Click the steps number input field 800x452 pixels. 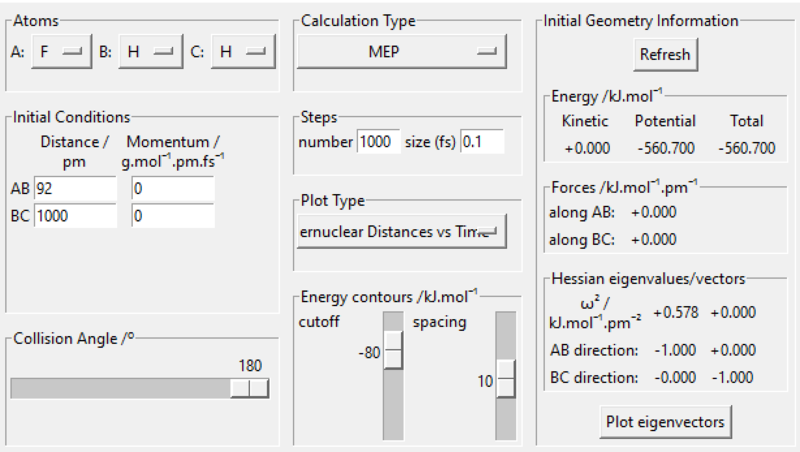pyautogui.click(x=379, y=142)
